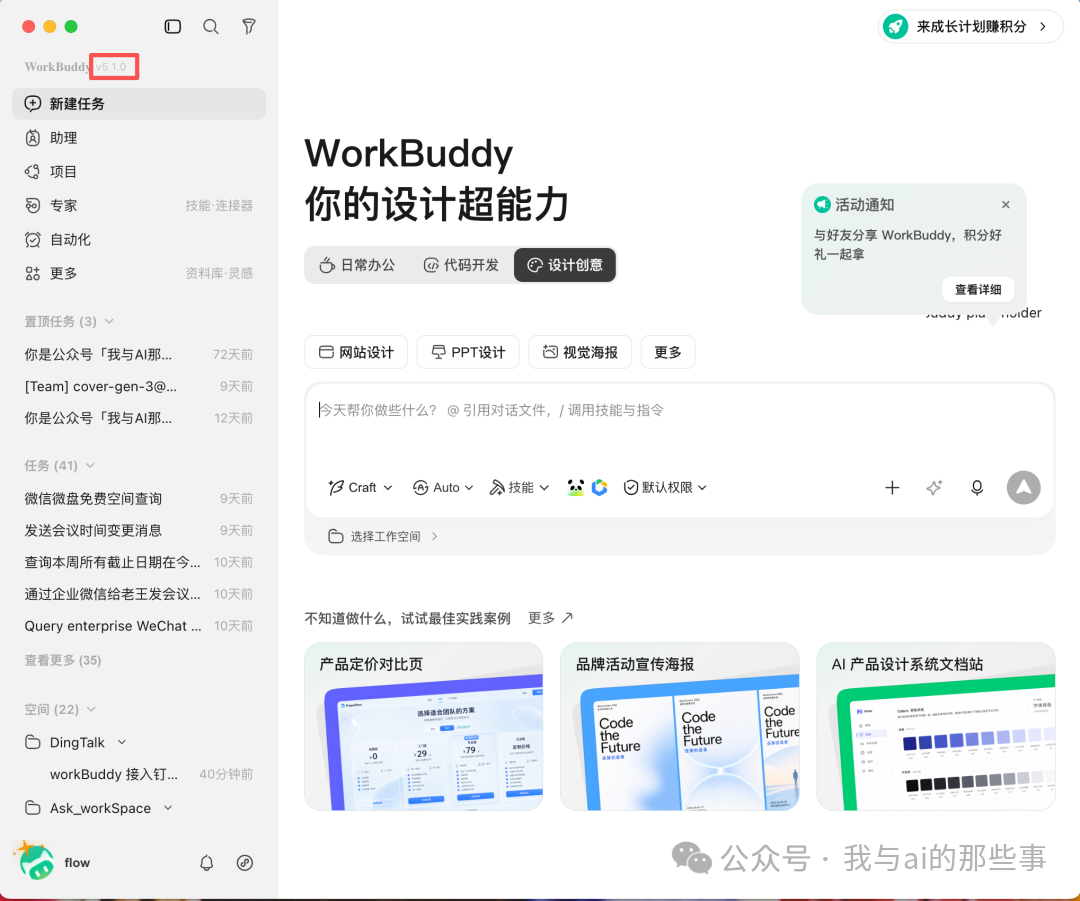This screenshot has height=901, width=1080.
Task: Open task 查询本周所有截止日期在今...
Action: 138,562
